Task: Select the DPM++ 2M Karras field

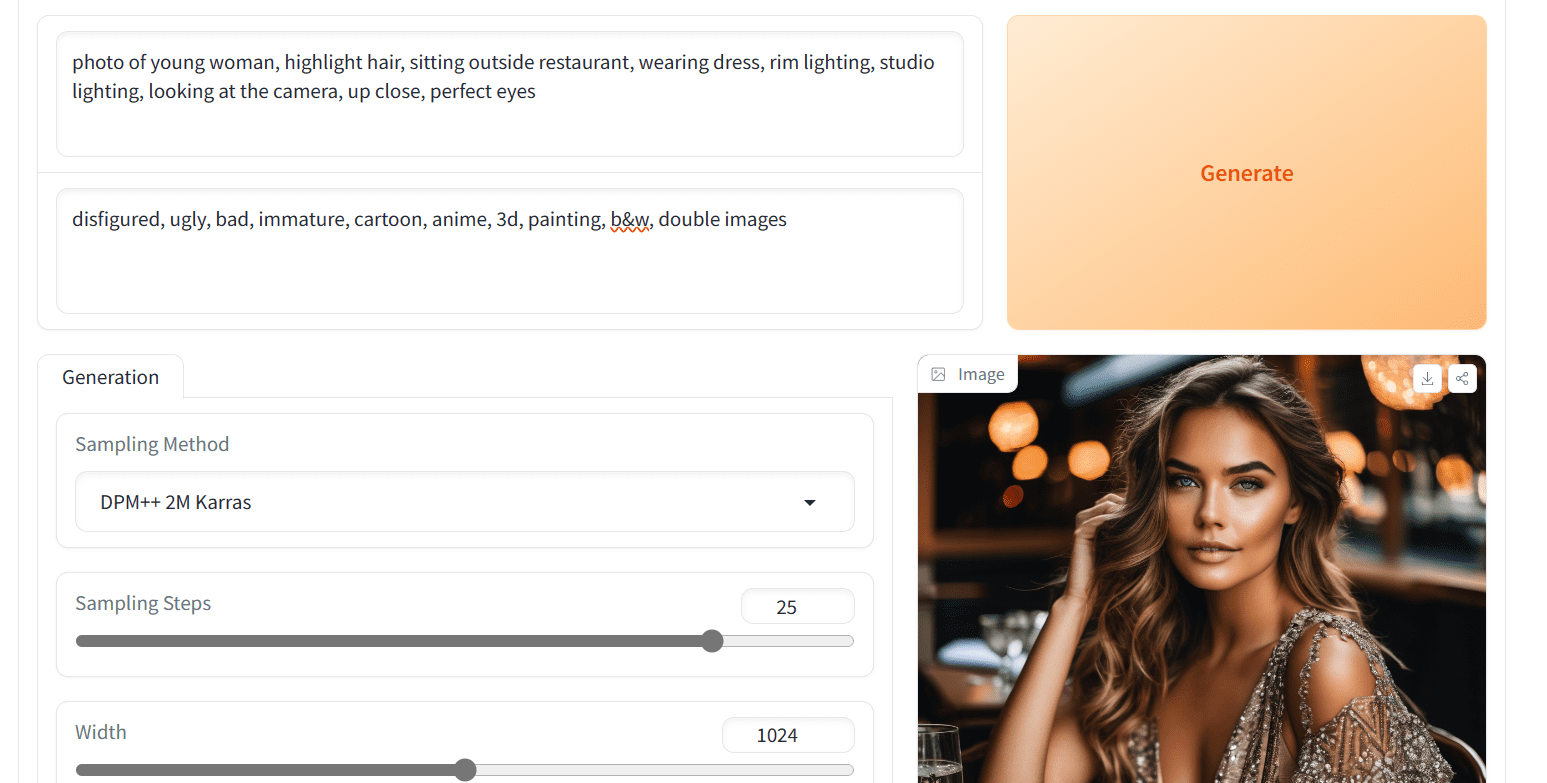Action: (x=465, y=502)
